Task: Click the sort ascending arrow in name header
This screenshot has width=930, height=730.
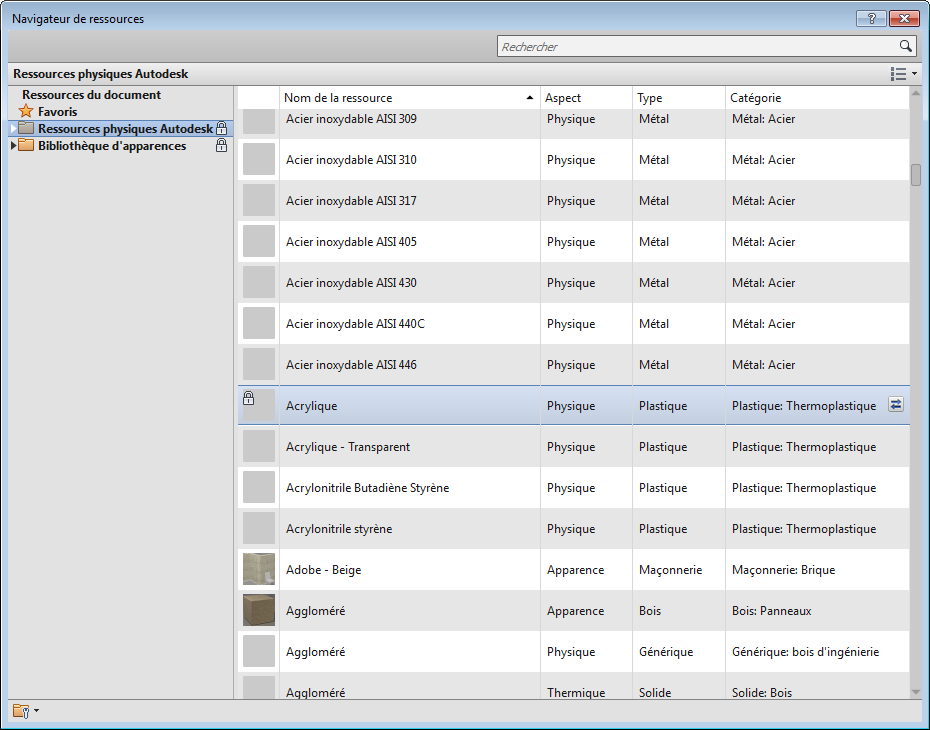Action: 530,97
